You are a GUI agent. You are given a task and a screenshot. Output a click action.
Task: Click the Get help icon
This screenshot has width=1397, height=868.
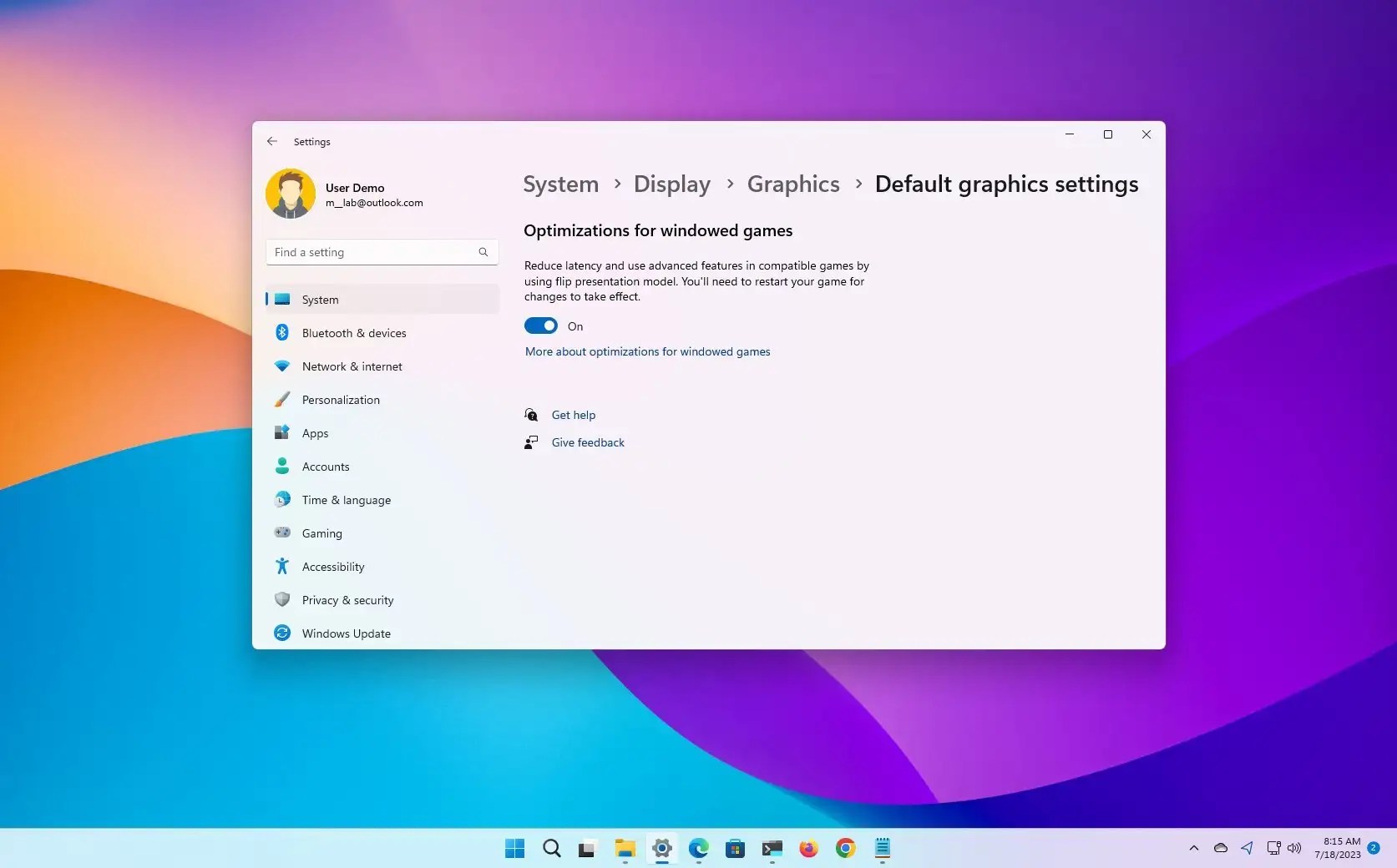530,414
